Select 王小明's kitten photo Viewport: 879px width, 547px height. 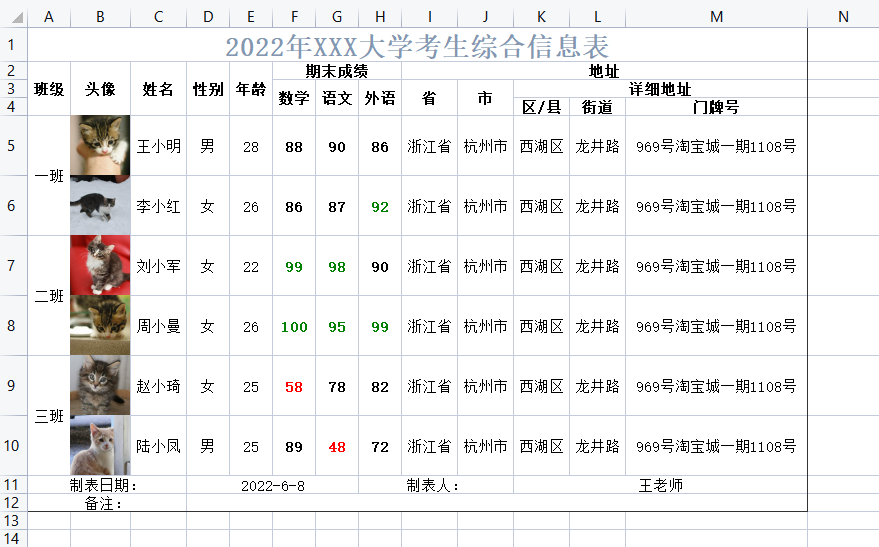100,146
